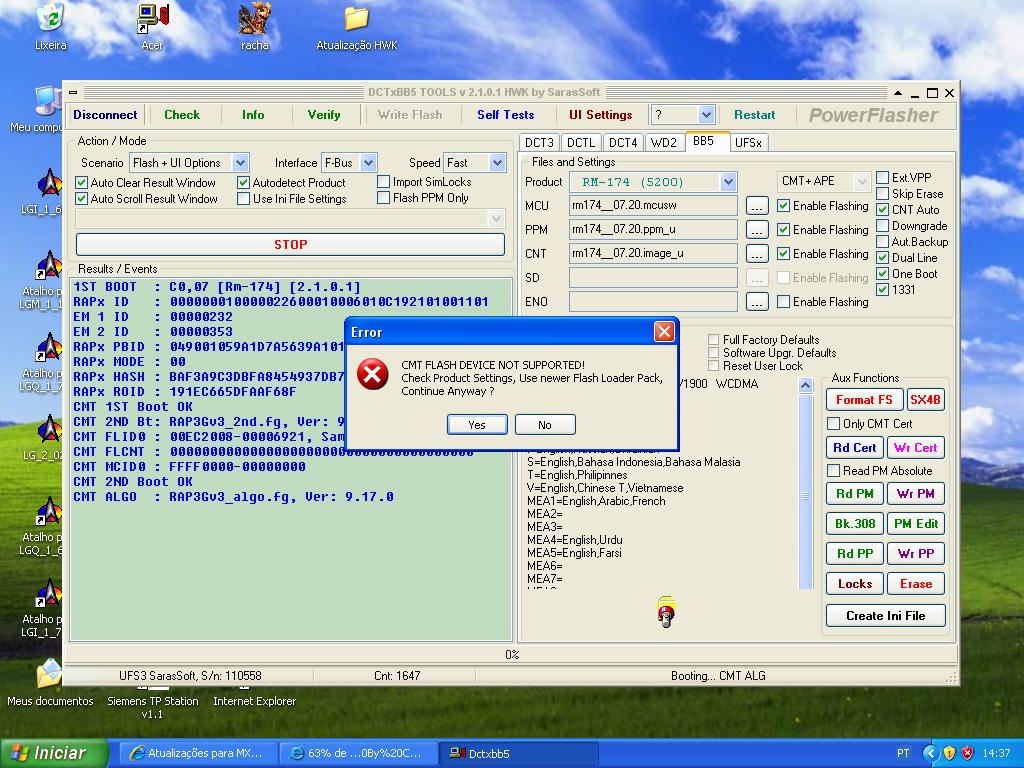Screen dimensions: 1024x768
Task: Open the racha desktop icon
Action: [254, 20]
